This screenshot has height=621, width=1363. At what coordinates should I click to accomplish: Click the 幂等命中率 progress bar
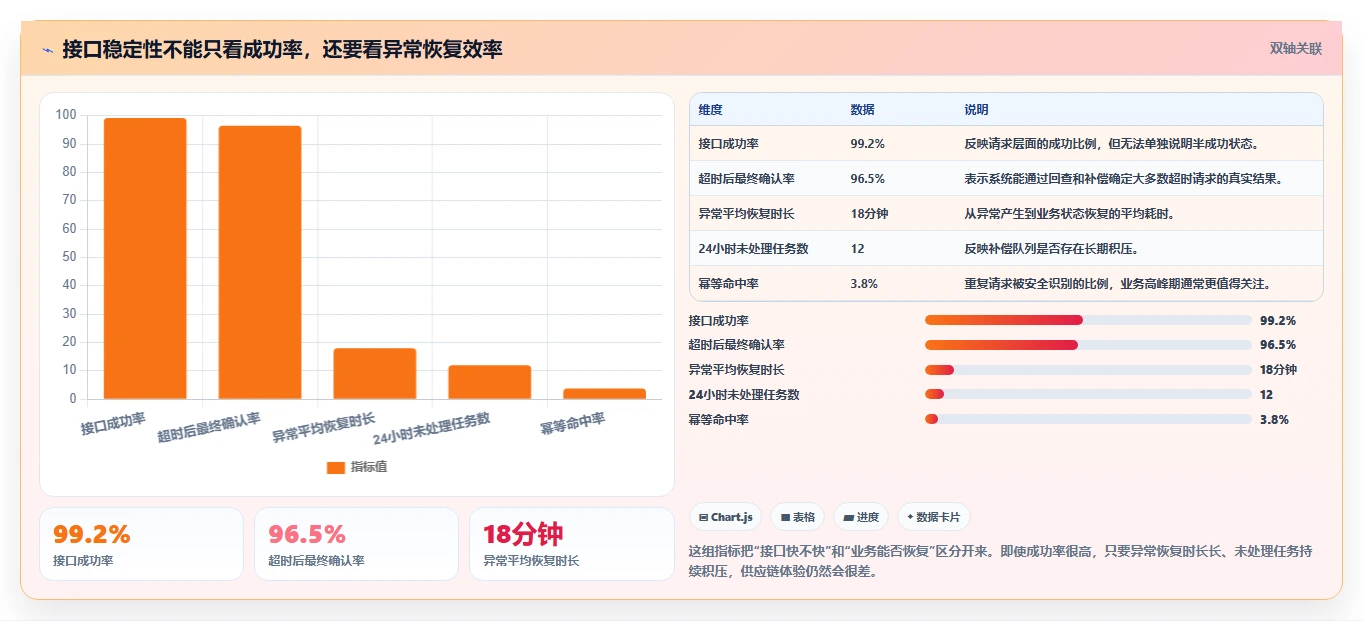pyautogui.click(x=1088, y=419)
